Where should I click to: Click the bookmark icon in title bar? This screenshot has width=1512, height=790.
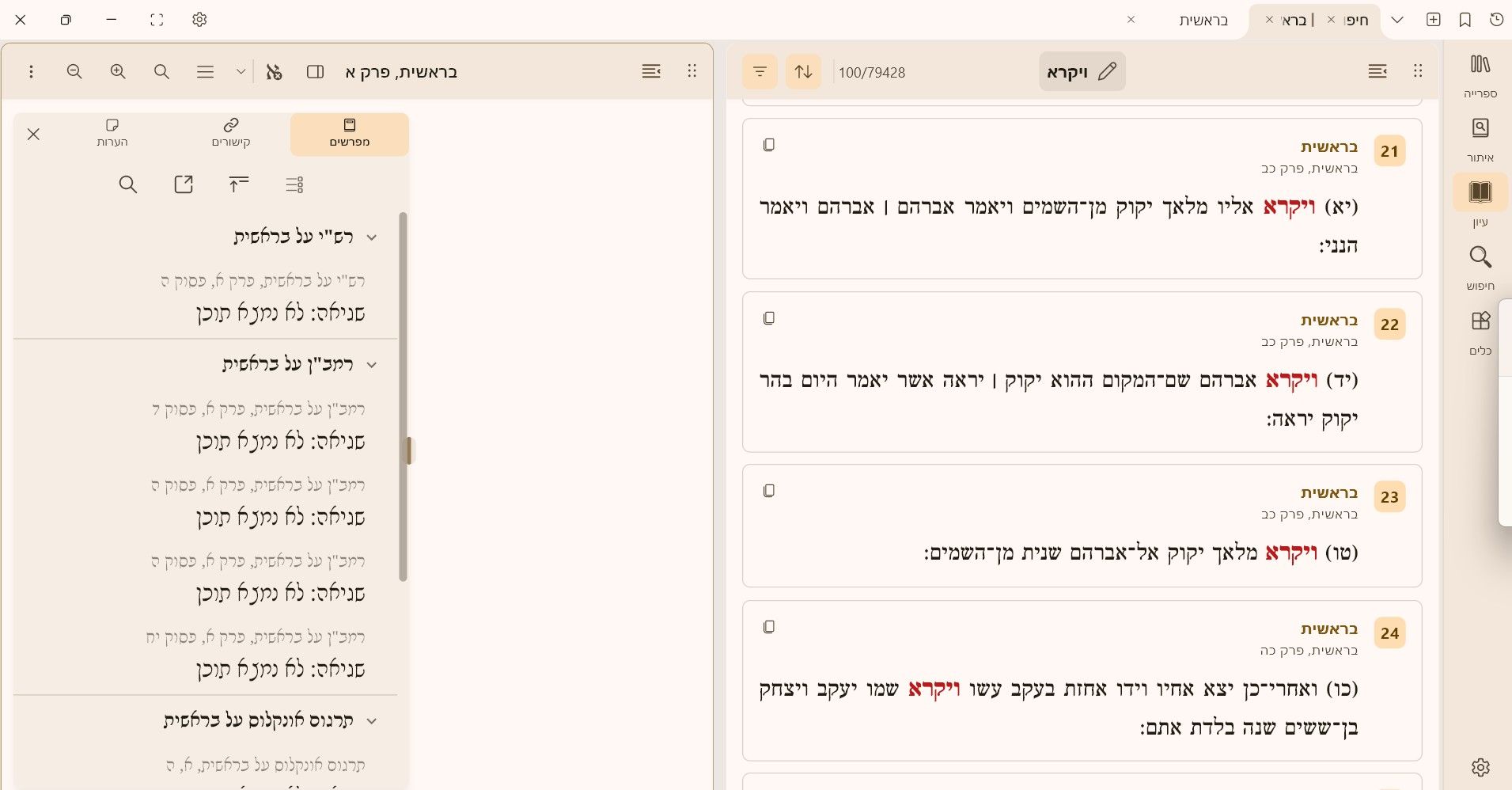[x=1465, y=20]
